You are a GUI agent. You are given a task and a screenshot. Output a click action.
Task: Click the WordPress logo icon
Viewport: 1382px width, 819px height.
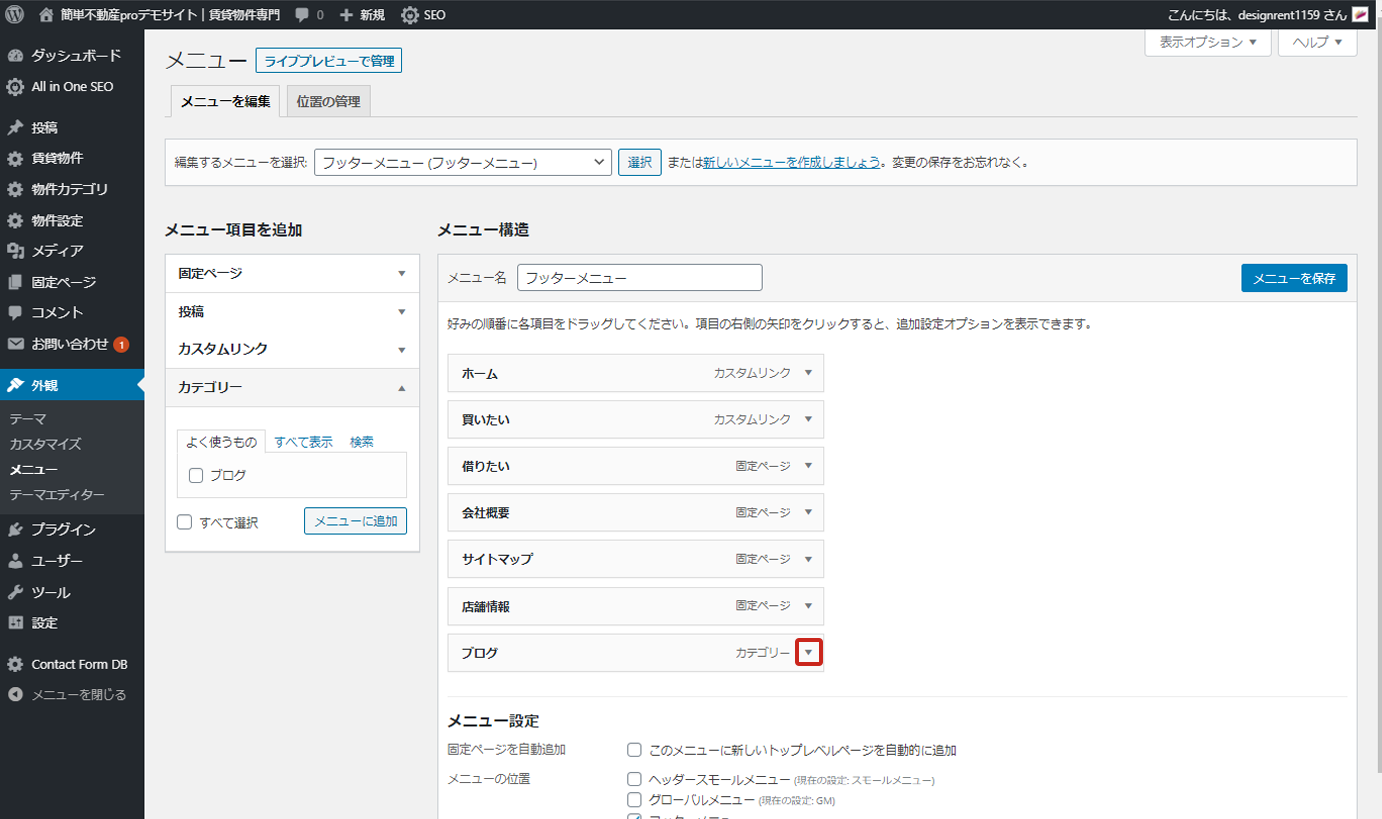pyautogui.click(x=14, y=15)
